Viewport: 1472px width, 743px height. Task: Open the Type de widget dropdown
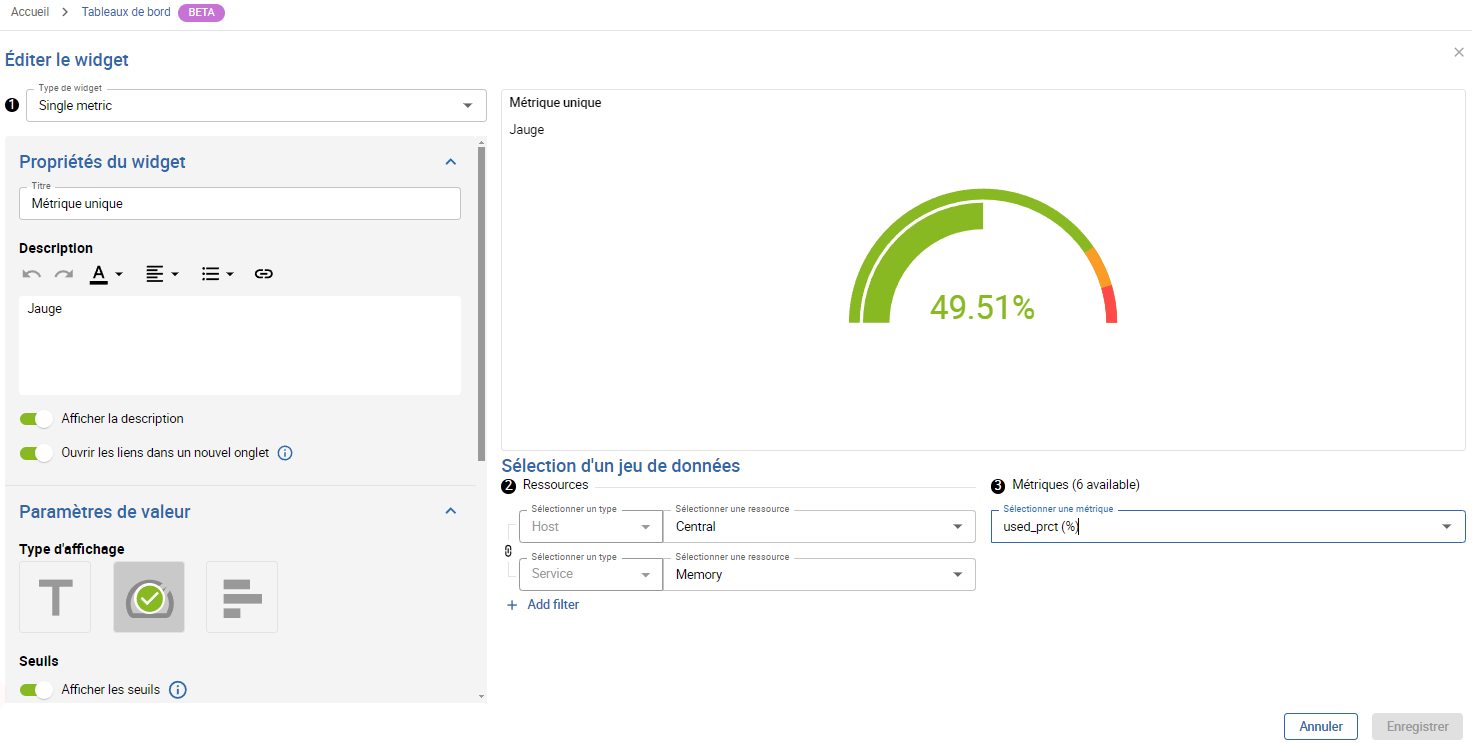(x=256, y=106)
